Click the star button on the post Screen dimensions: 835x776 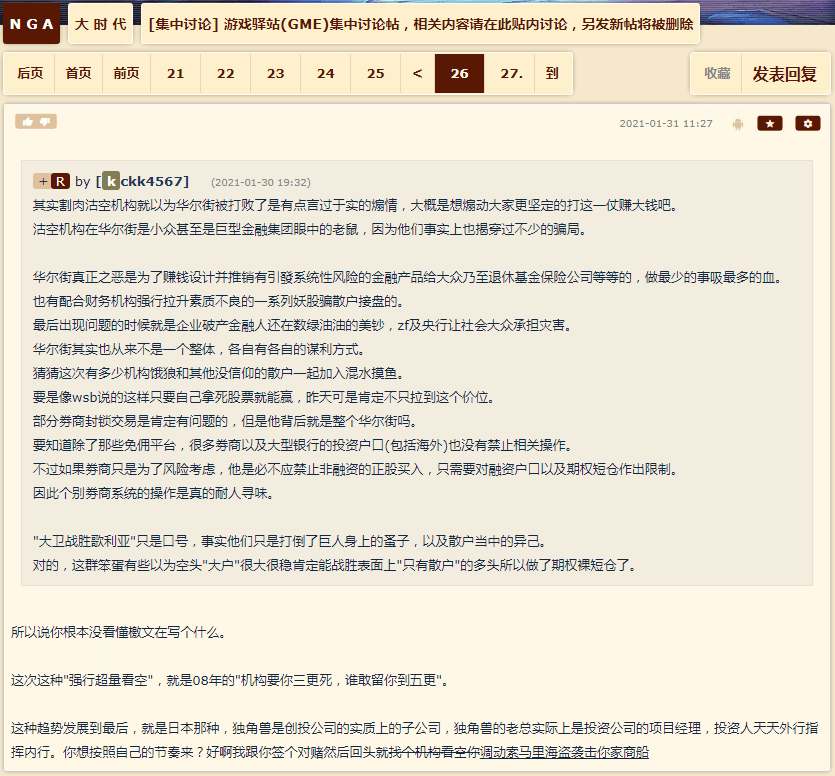point(769,124)
